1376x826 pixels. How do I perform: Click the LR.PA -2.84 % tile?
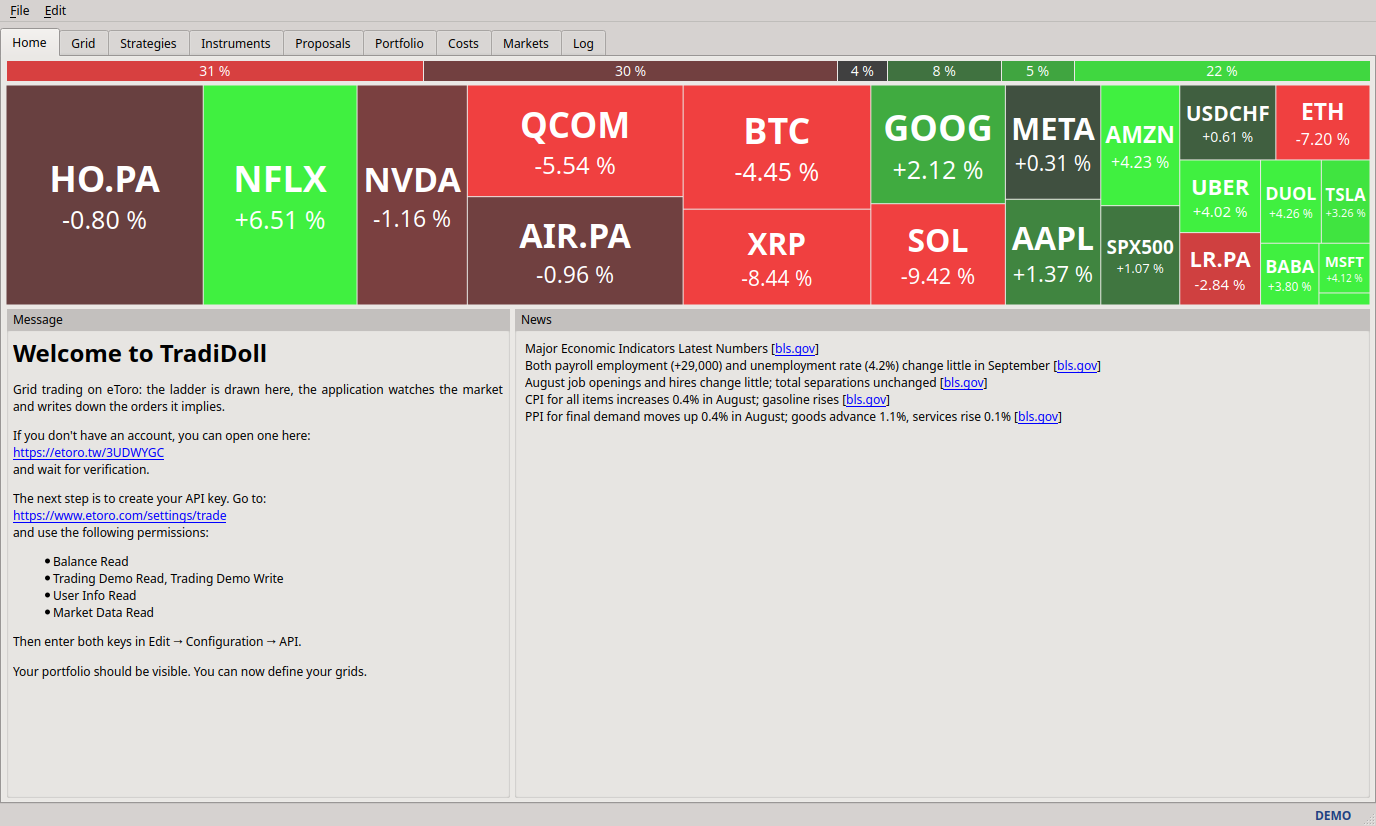coord(1220,269)
